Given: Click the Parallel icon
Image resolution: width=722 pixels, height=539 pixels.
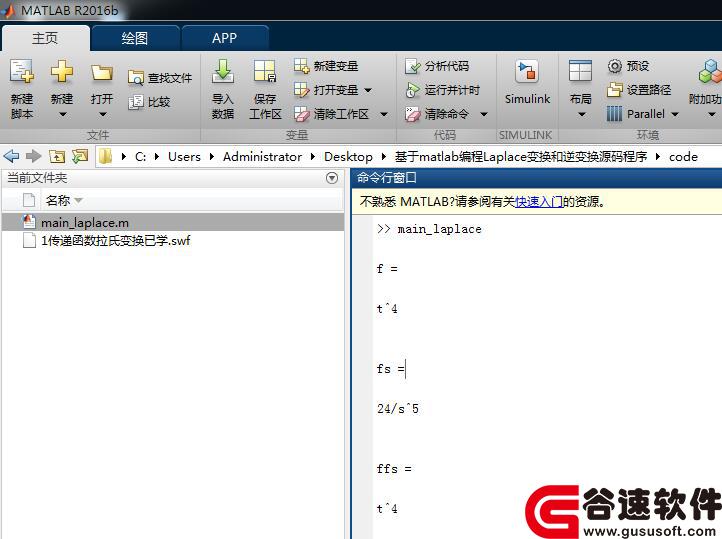Looking at the screenshot, I should (x=614, y=114).
